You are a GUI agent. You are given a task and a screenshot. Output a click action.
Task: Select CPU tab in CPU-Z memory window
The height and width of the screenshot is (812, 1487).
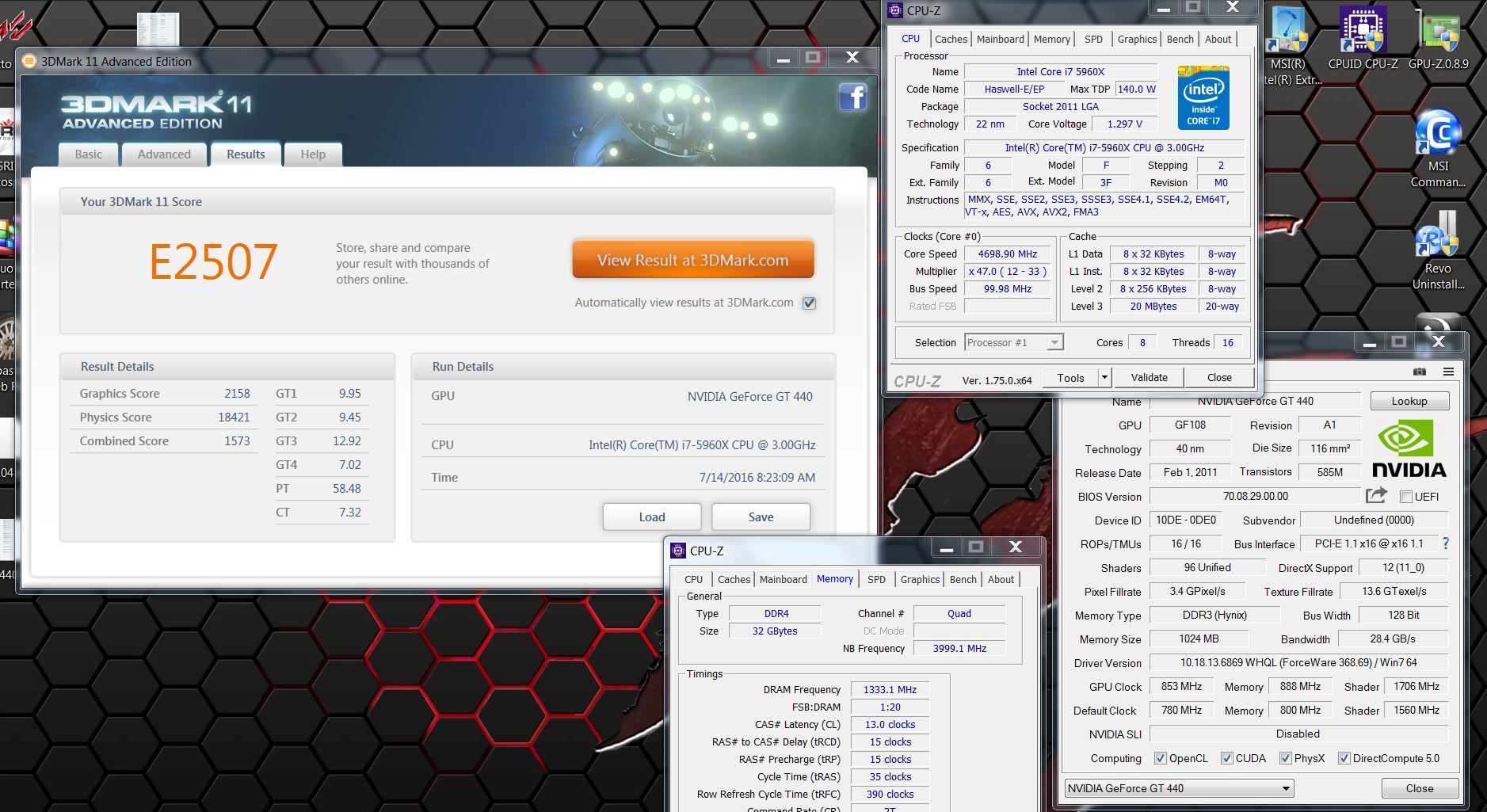tap(693, 579)
